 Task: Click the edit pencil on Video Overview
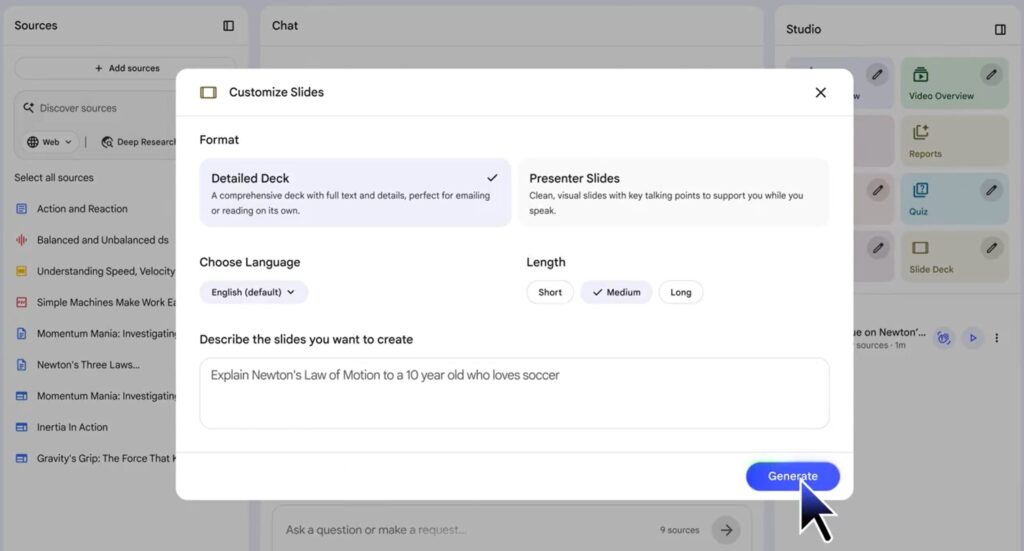pyautogui.click(x=990, y=74)
